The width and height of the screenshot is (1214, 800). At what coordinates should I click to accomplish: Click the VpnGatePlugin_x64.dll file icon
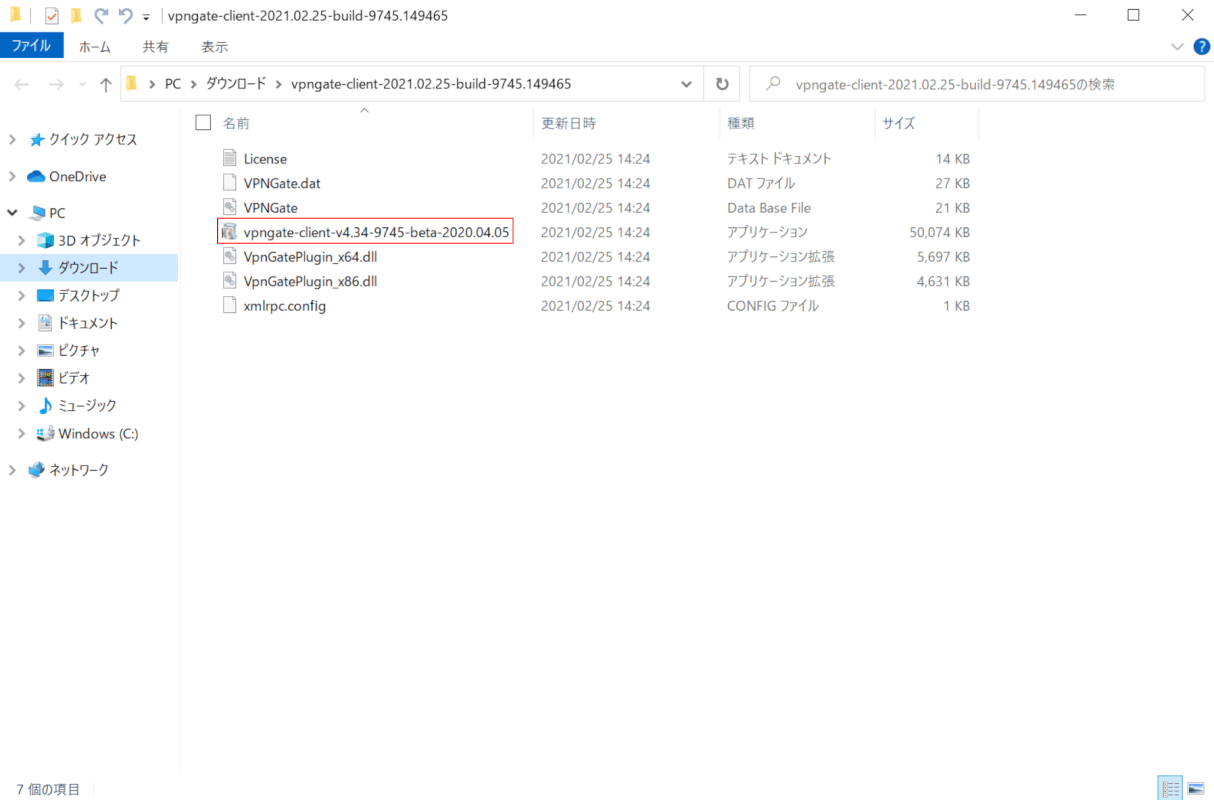(x=230, y=257)
